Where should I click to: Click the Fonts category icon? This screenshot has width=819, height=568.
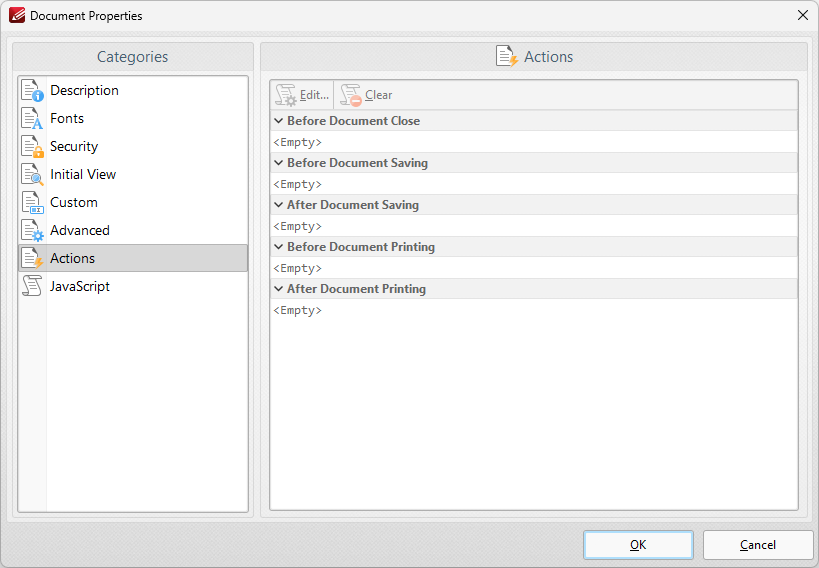click(x=32, y=119)
